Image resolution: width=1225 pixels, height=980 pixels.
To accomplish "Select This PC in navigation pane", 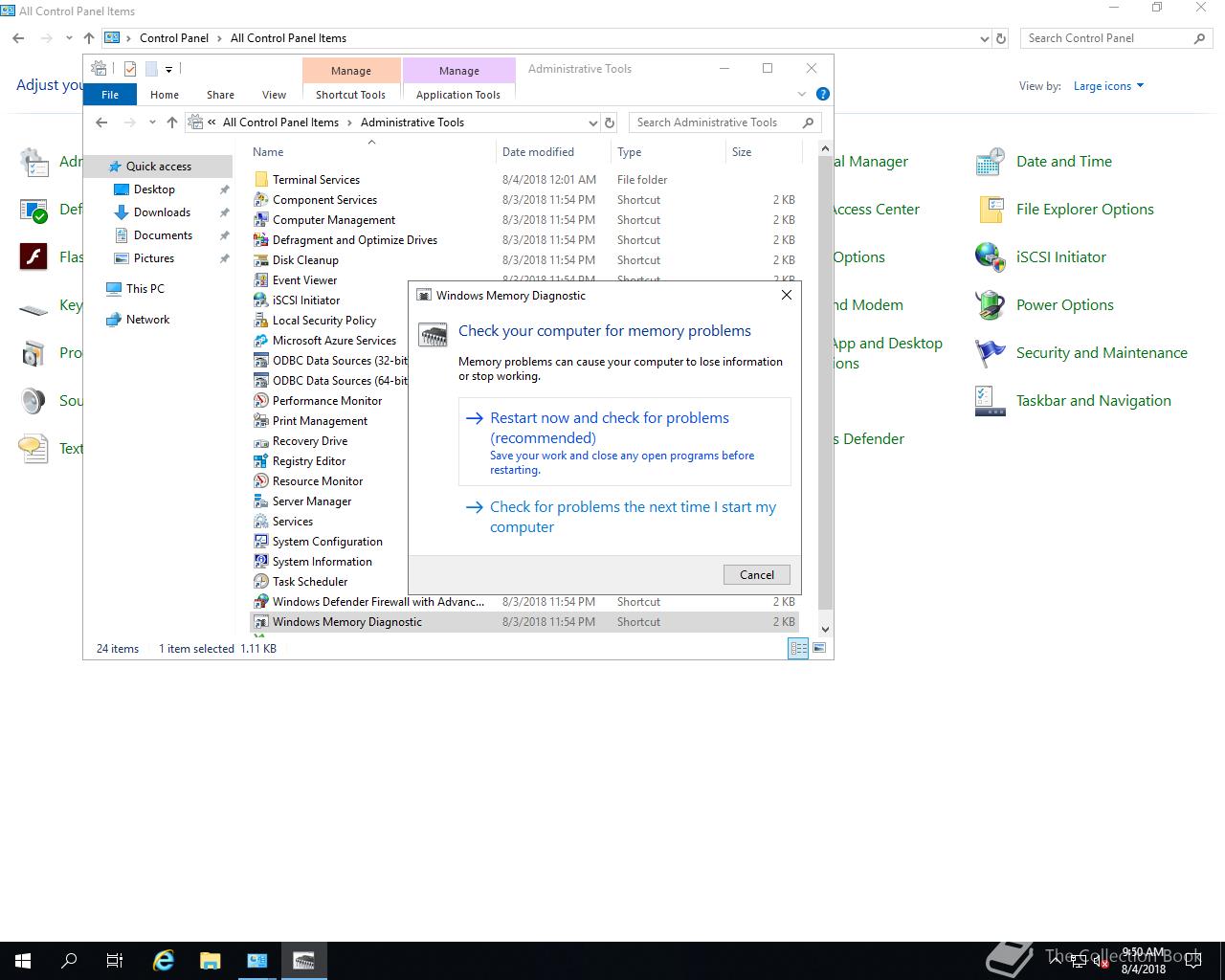I will coord(145,289).
